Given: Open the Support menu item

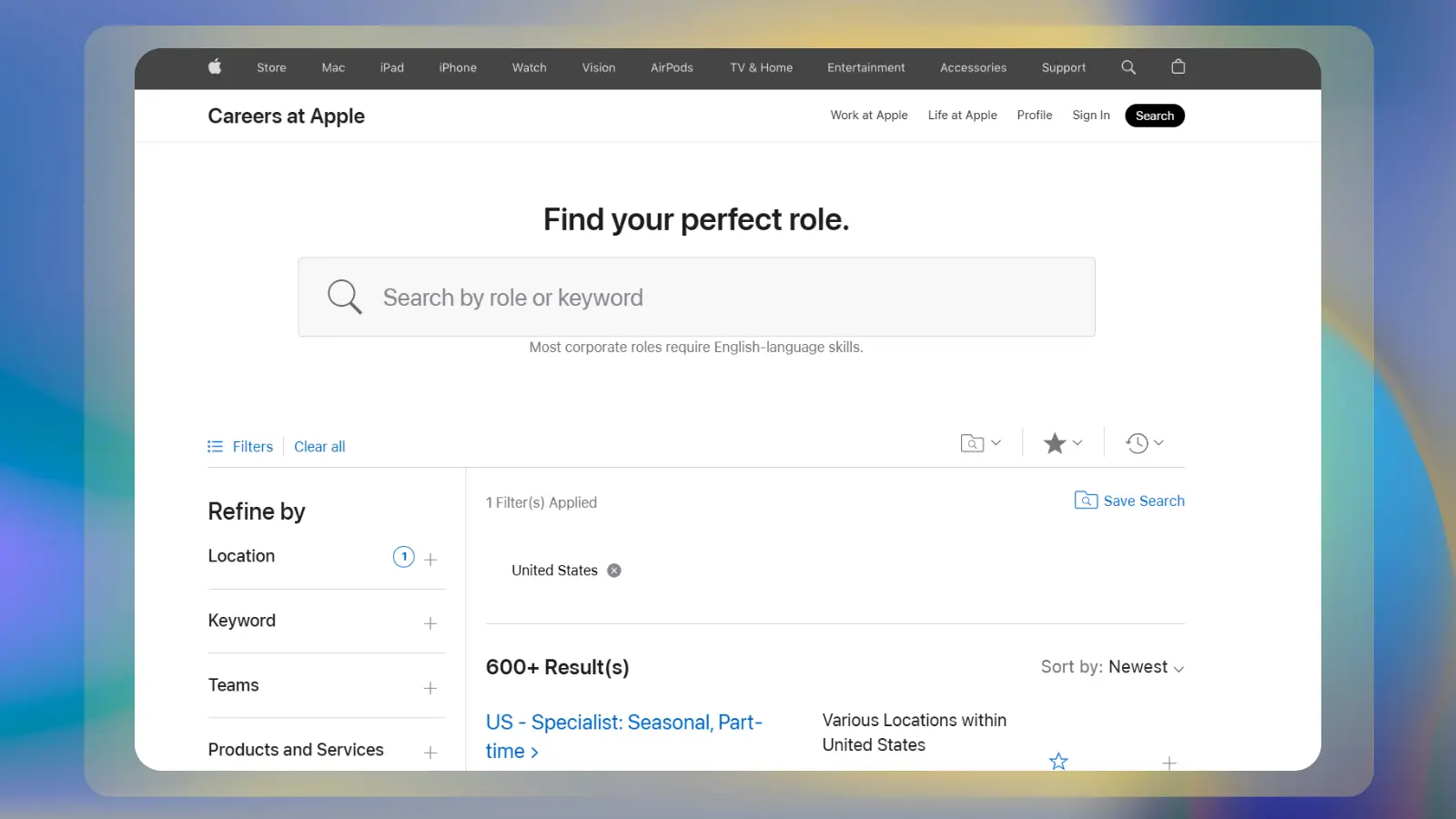Looking at the screenshot, I should pyautogui.click(x=1064, y=67).
